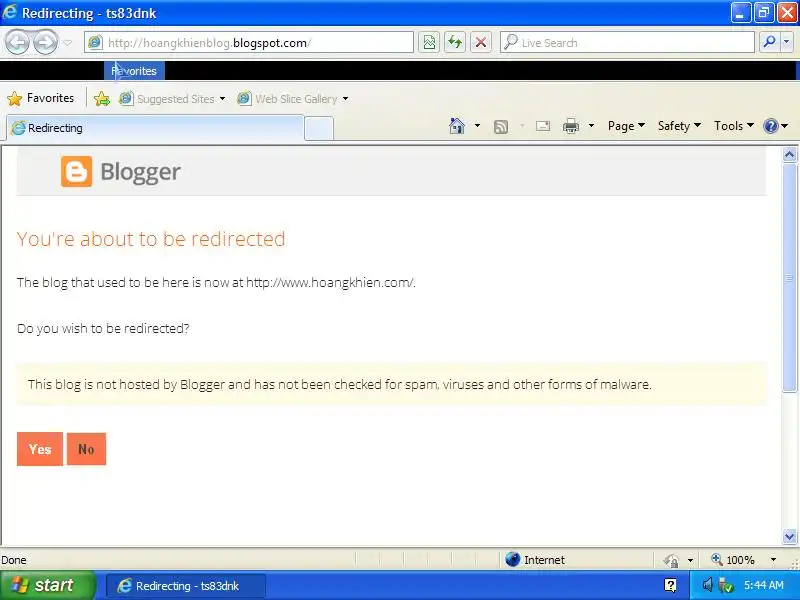
Task: Open the Safety menu
Action: 679,126
